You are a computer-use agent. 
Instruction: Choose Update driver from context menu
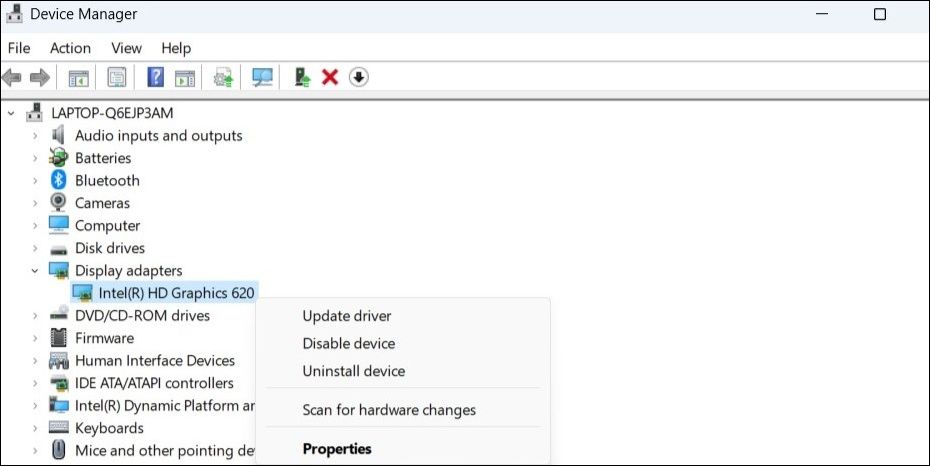[x=347, y=316]
